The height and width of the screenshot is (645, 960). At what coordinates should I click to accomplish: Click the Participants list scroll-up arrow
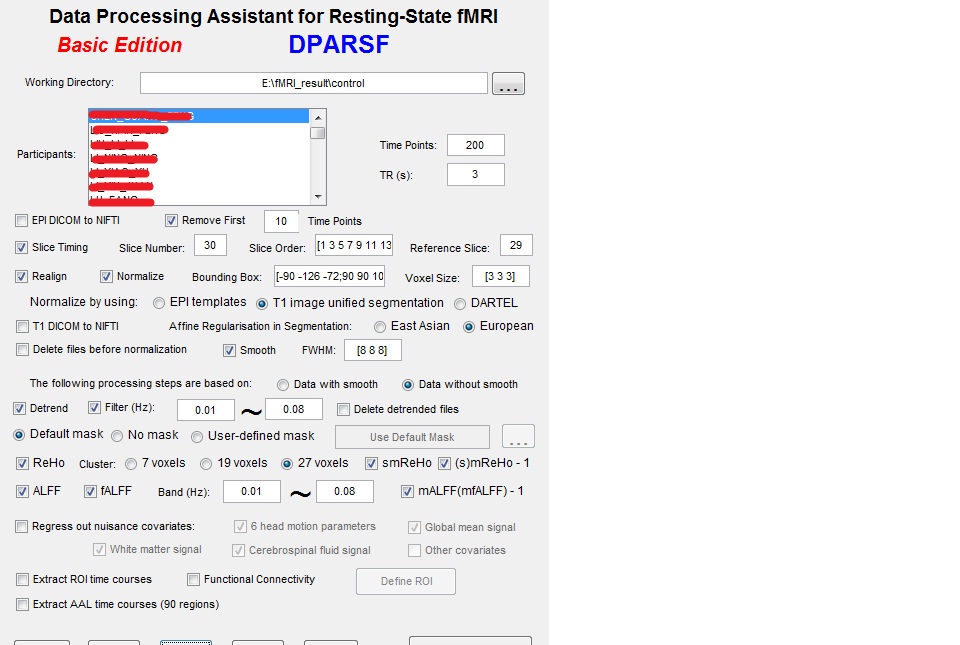tap(318, 117)
